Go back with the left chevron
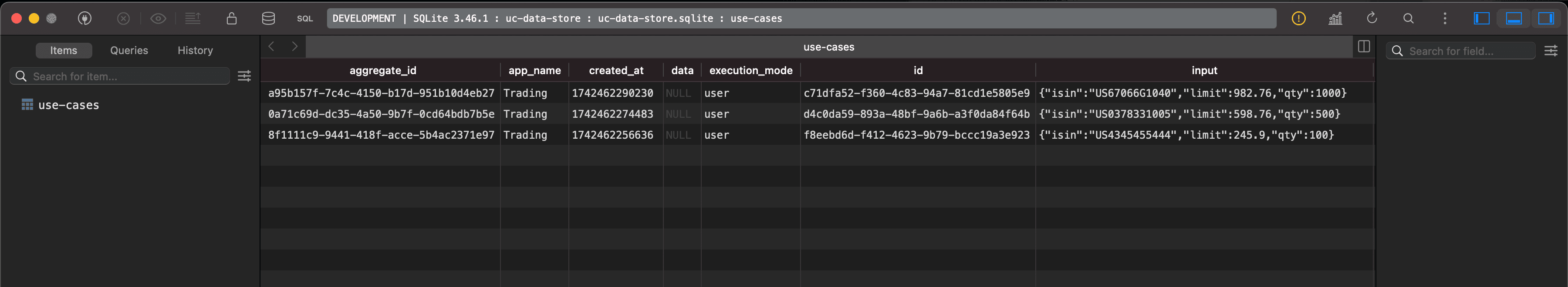This screenshot has height=287, width=1568. click(x=272, y=46)
